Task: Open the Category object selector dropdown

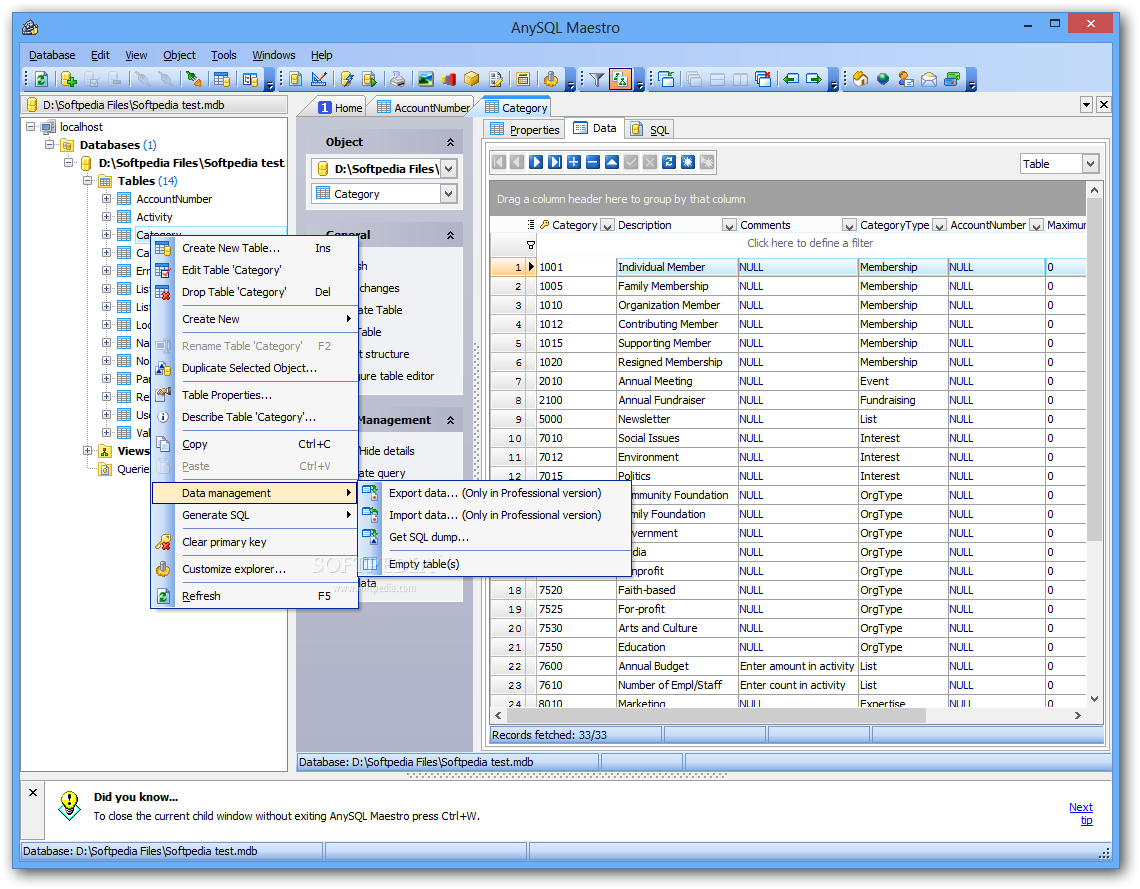Action: 449,194
